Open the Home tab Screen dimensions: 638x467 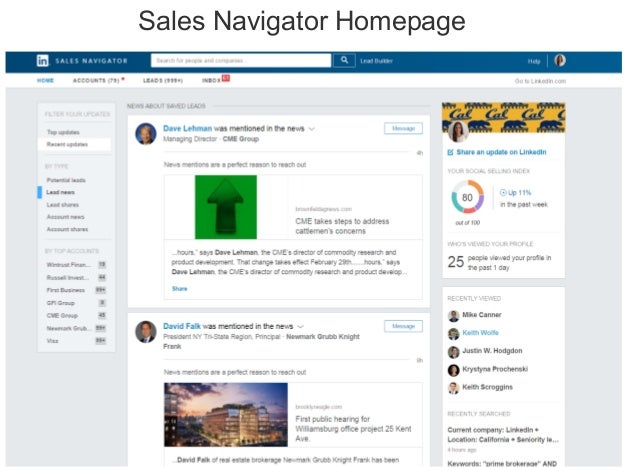tap(45, 81)
